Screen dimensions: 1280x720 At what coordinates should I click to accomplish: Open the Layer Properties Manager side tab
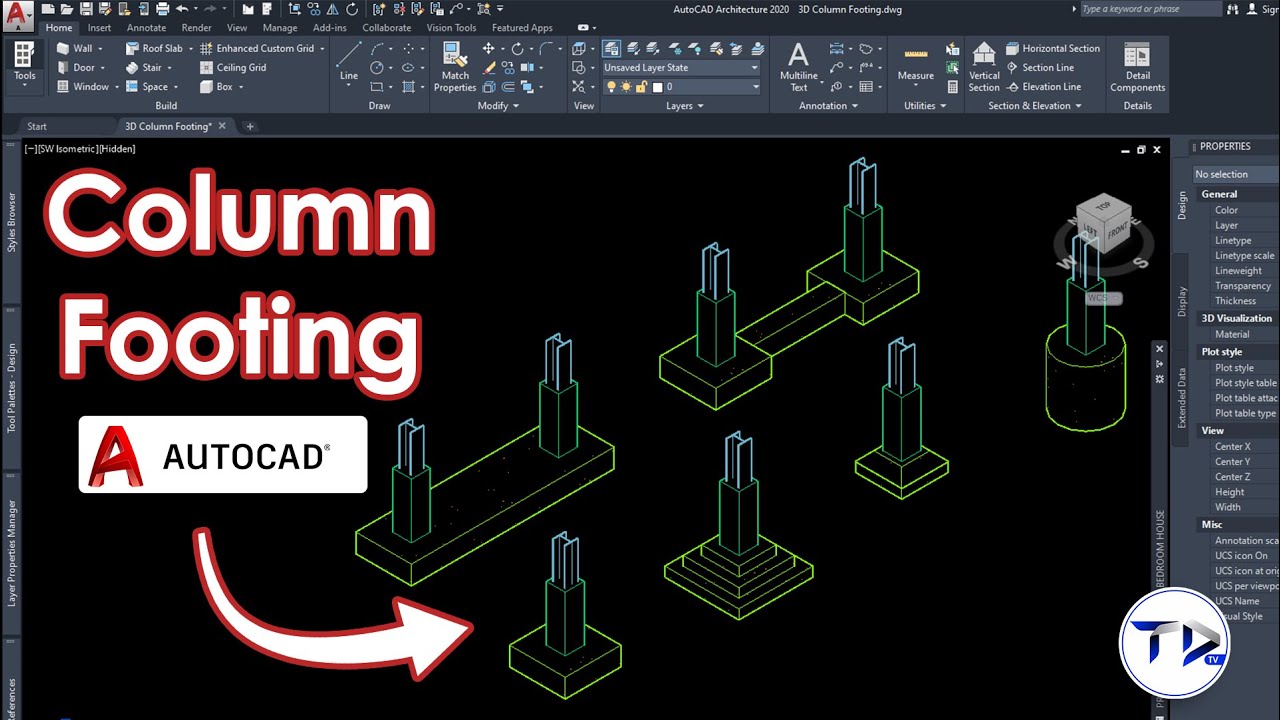(12, 554)
